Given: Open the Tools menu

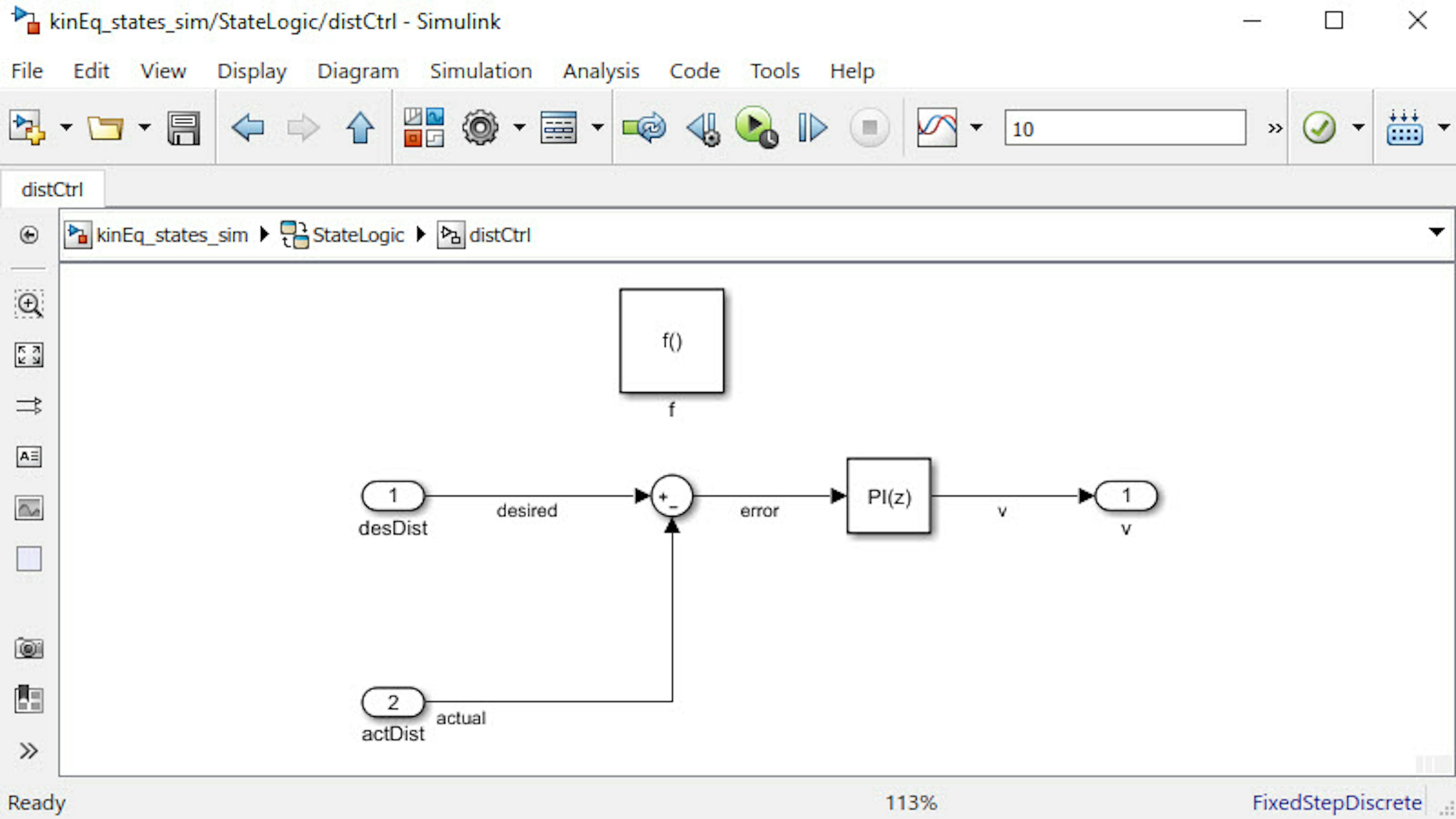Looking at the screenshot, I should click(x=775, y=71).
